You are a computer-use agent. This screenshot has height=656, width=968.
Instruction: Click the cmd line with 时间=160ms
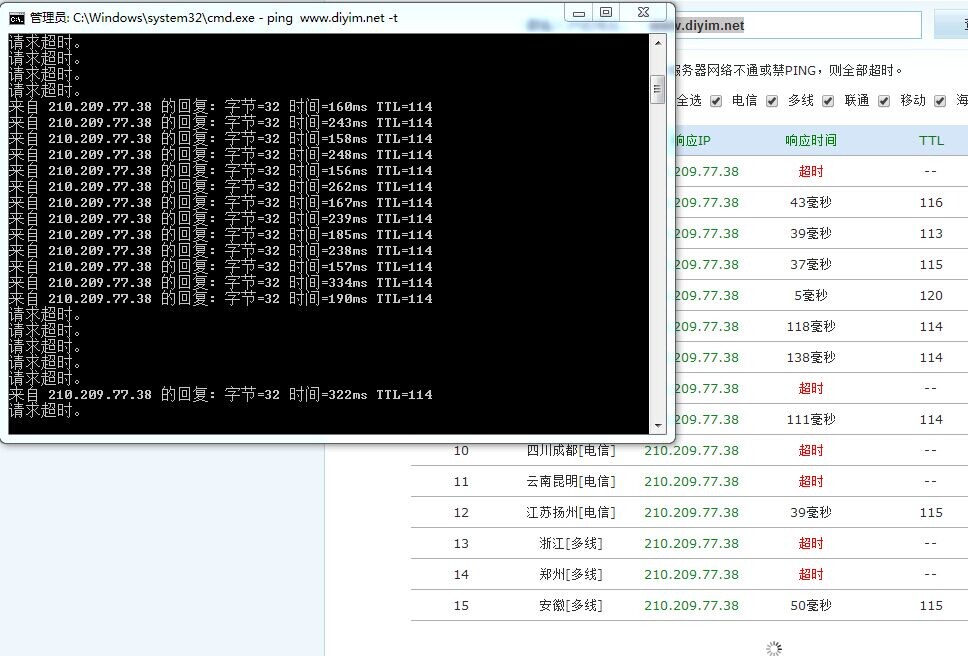coord(220,106)
